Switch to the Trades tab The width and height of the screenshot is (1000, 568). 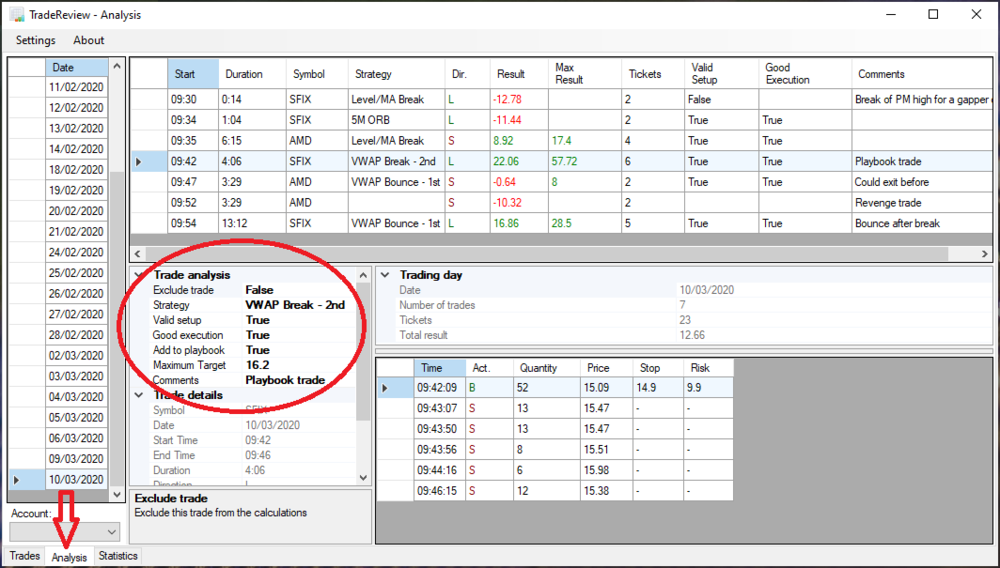click(25, 556)
